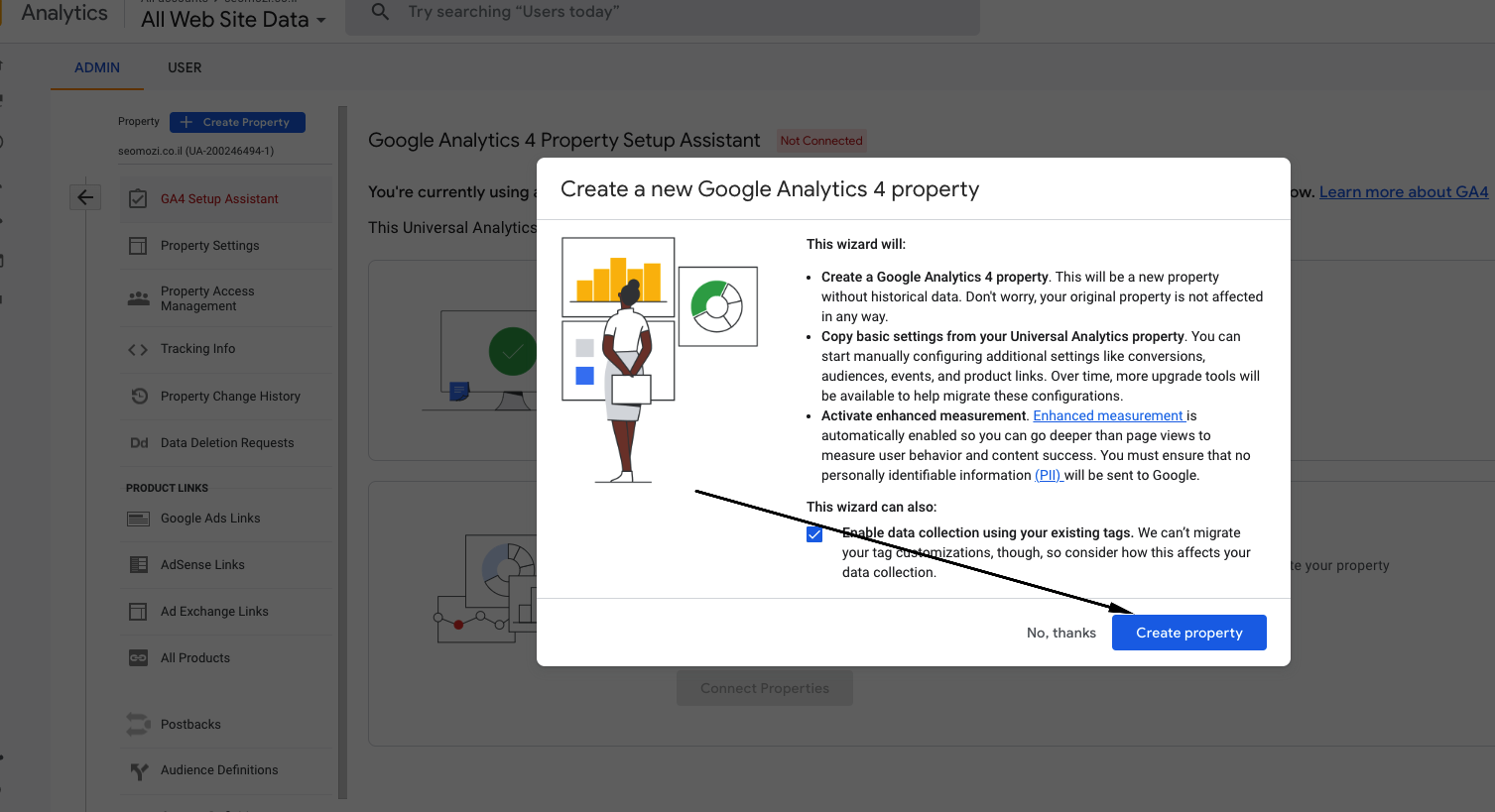Open the PII link
Screen dimensions: 1495x812
click(x=1049, y=475)
